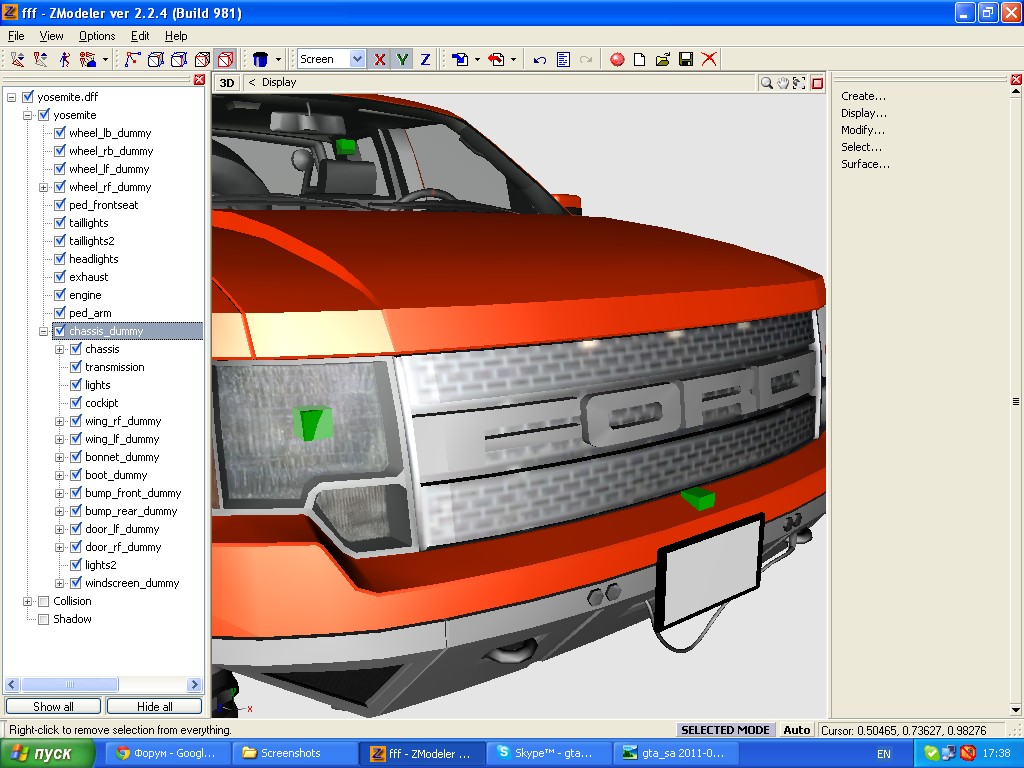
Task: Uncheck the cockpit checkbox
Action: pyautogui.click(x=76, y=404)
